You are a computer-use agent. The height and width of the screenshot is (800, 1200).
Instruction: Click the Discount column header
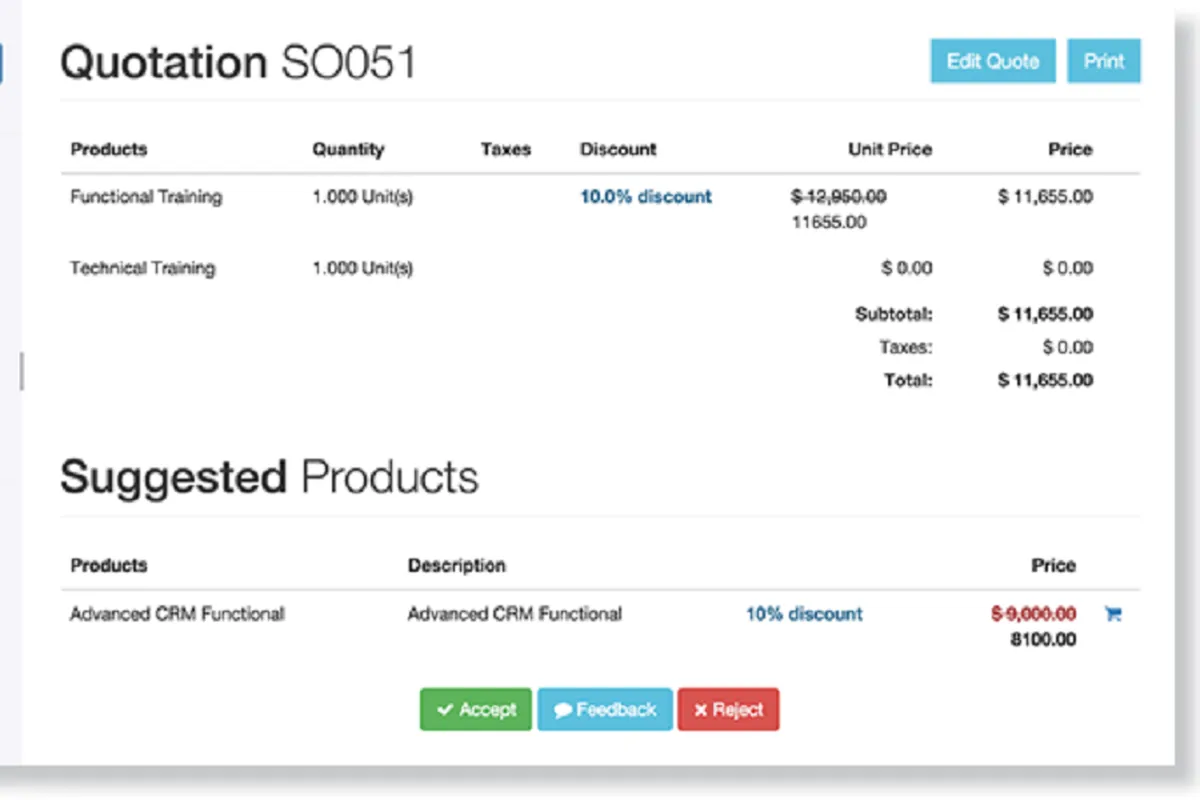point(618,150)
